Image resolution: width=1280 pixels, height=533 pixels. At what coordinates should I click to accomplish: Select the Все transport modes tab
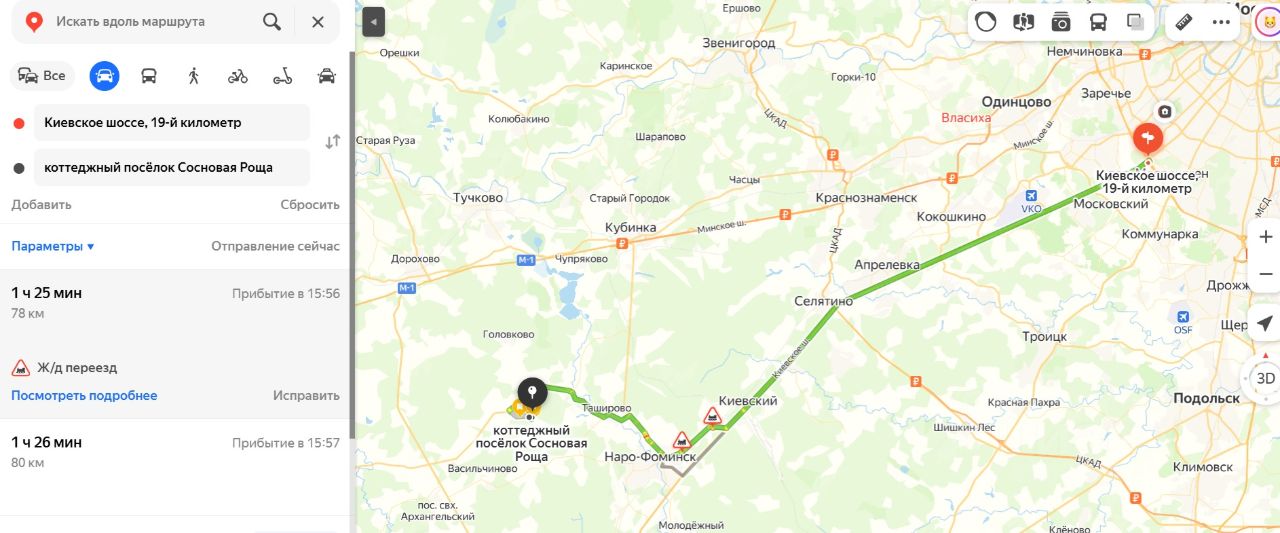coord(42,76)
